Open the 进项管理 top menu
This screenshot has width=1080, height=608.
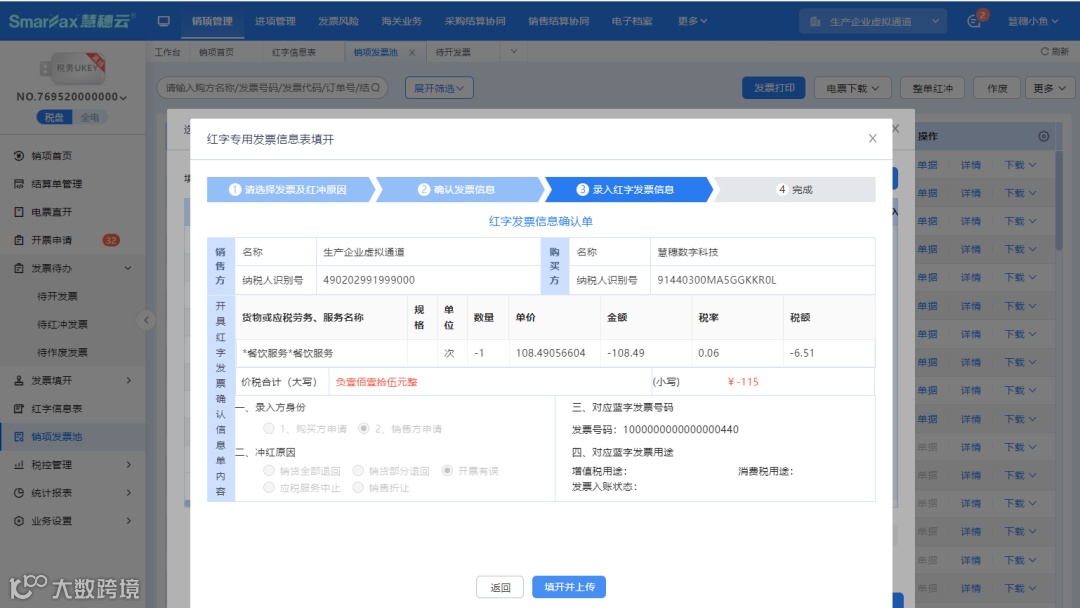click(x=275, y=21)
